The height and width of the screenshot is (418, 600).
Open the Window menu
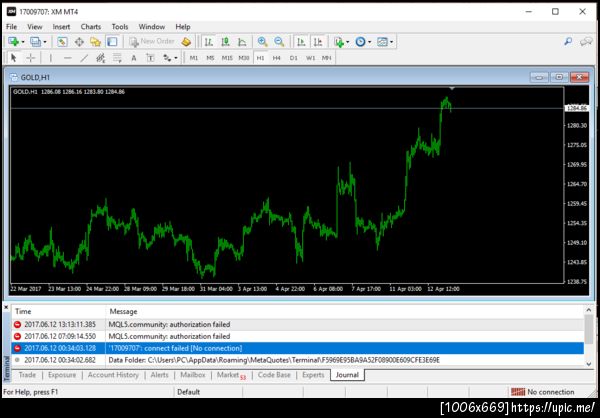coord(152,27)
